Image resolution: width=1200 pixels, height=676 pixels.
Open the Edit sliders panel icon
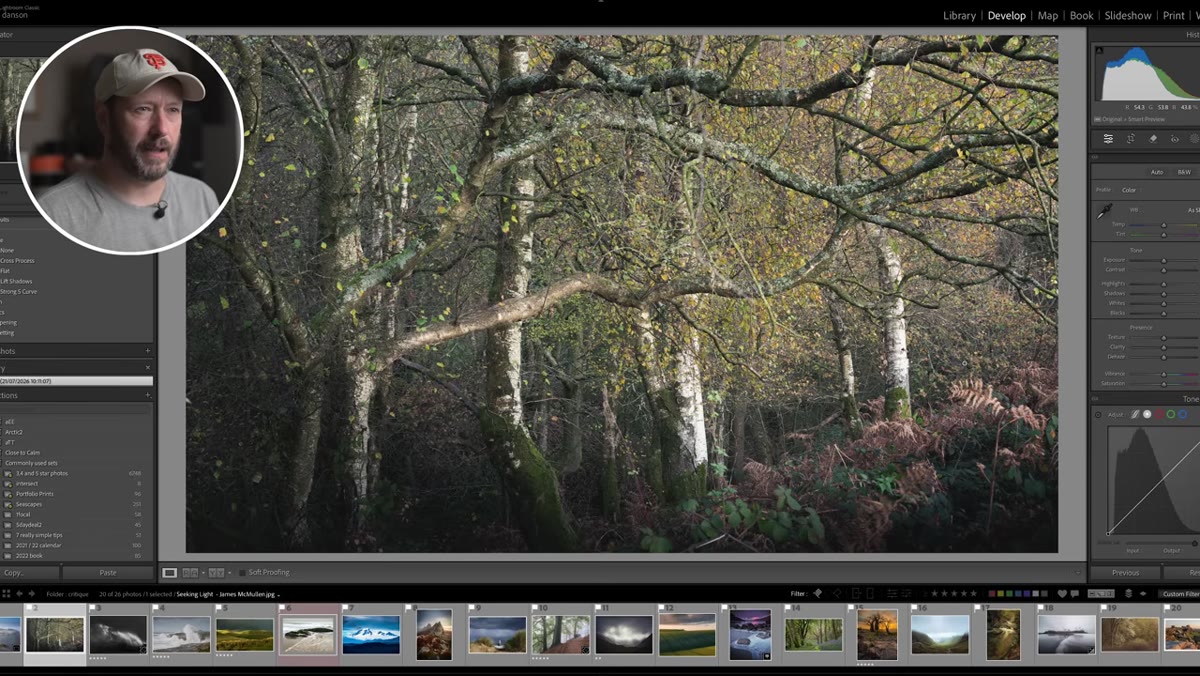[1108, 139]
